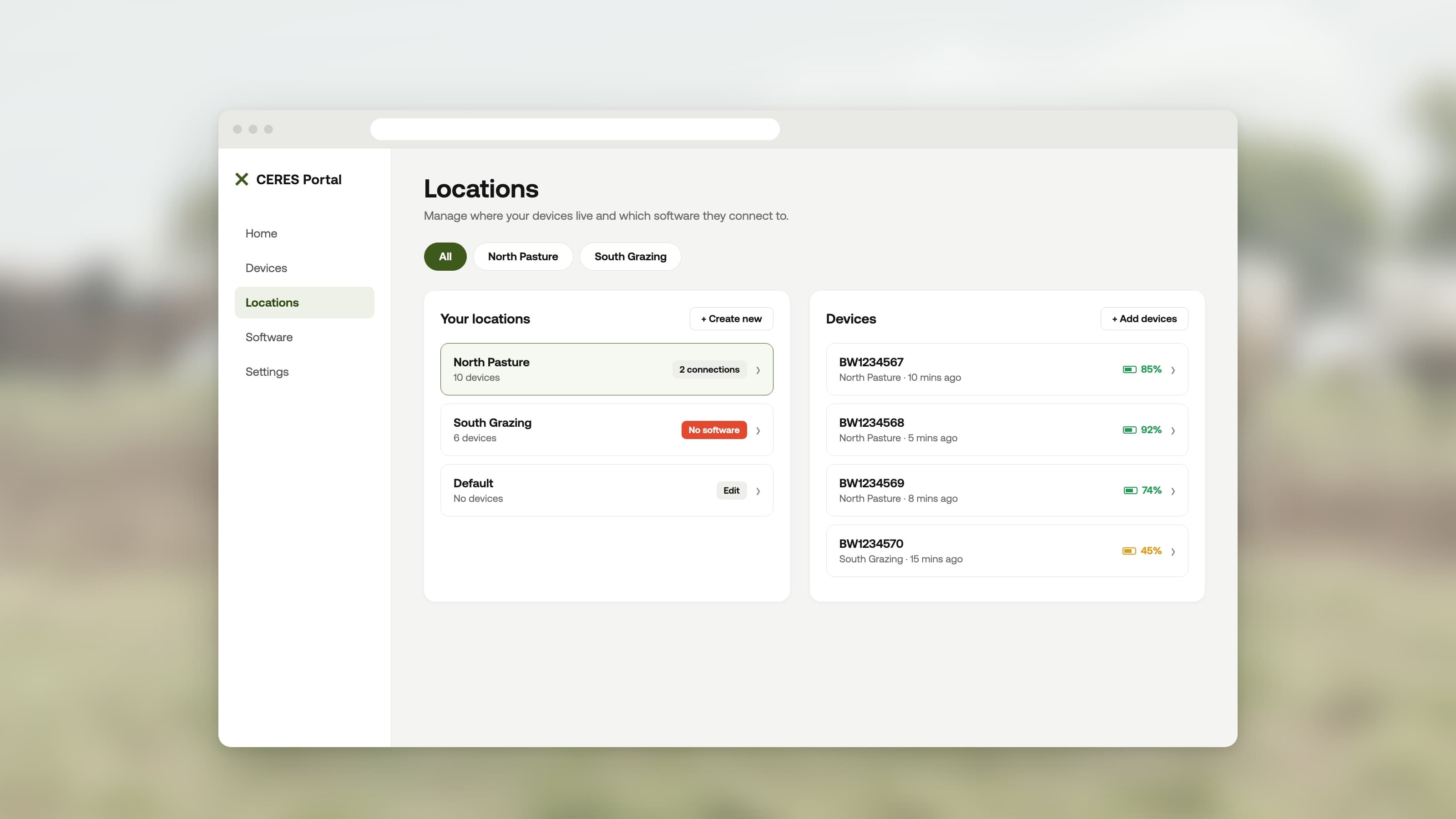Open Devices in sidebar
1456x819 pixels.
click(304, 268)
